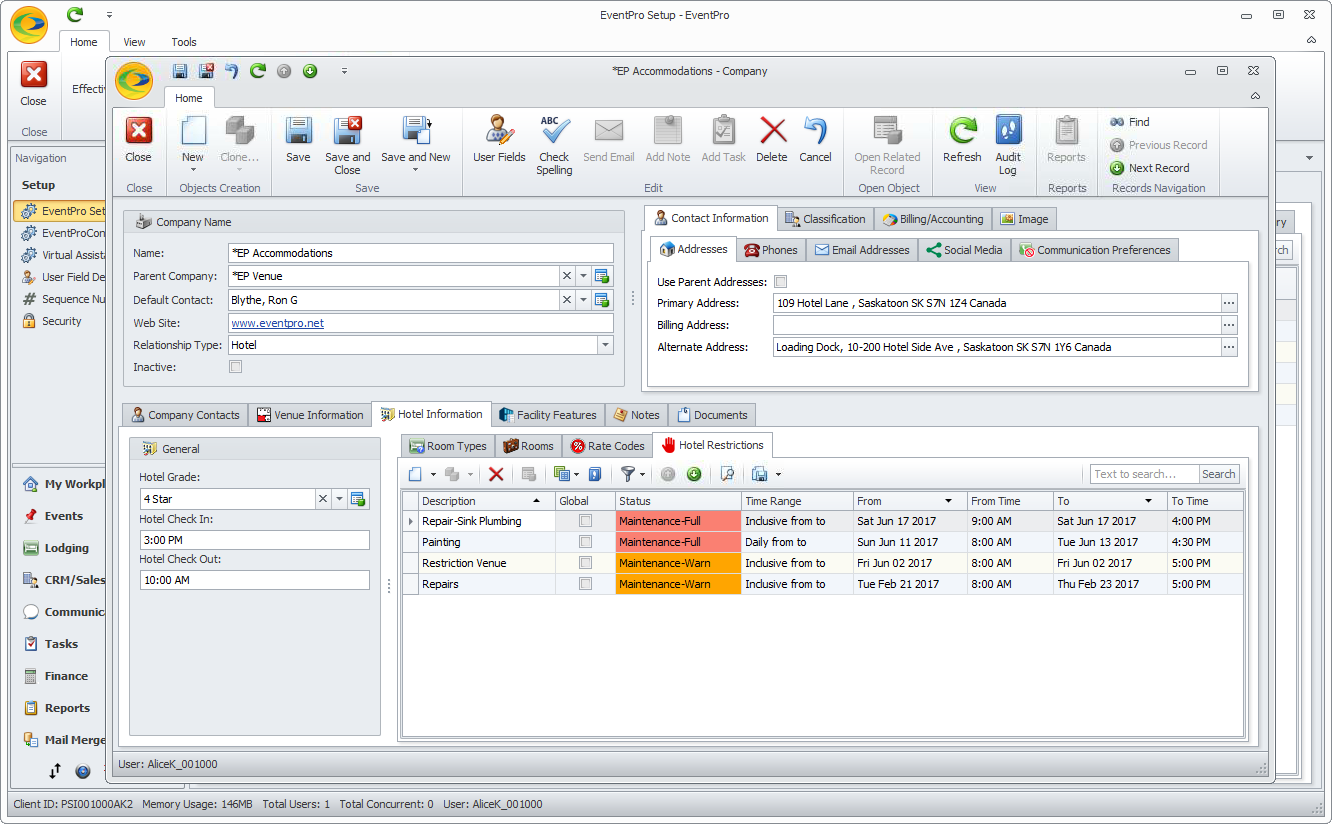The width and height of the screenshot is (1332, 824).
Task: Open the Billing/Accounting tab
Action: point(932,219)
